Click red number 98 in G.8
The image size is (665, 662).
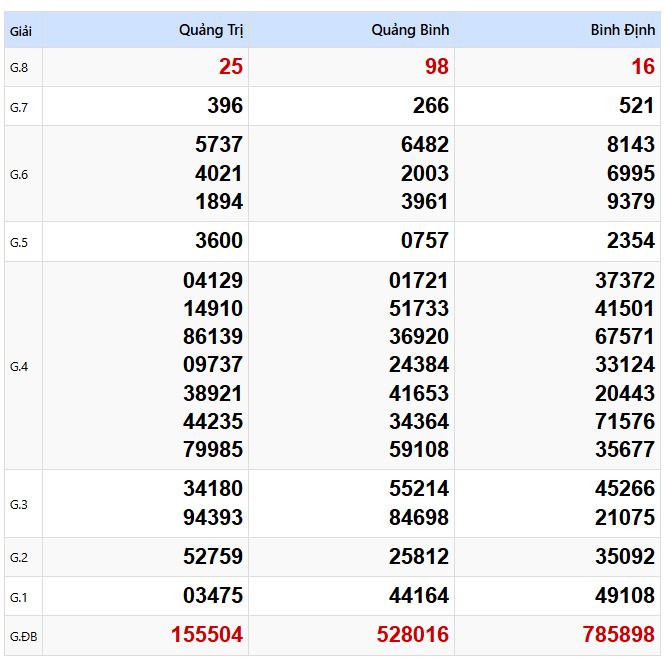point(437,67)
